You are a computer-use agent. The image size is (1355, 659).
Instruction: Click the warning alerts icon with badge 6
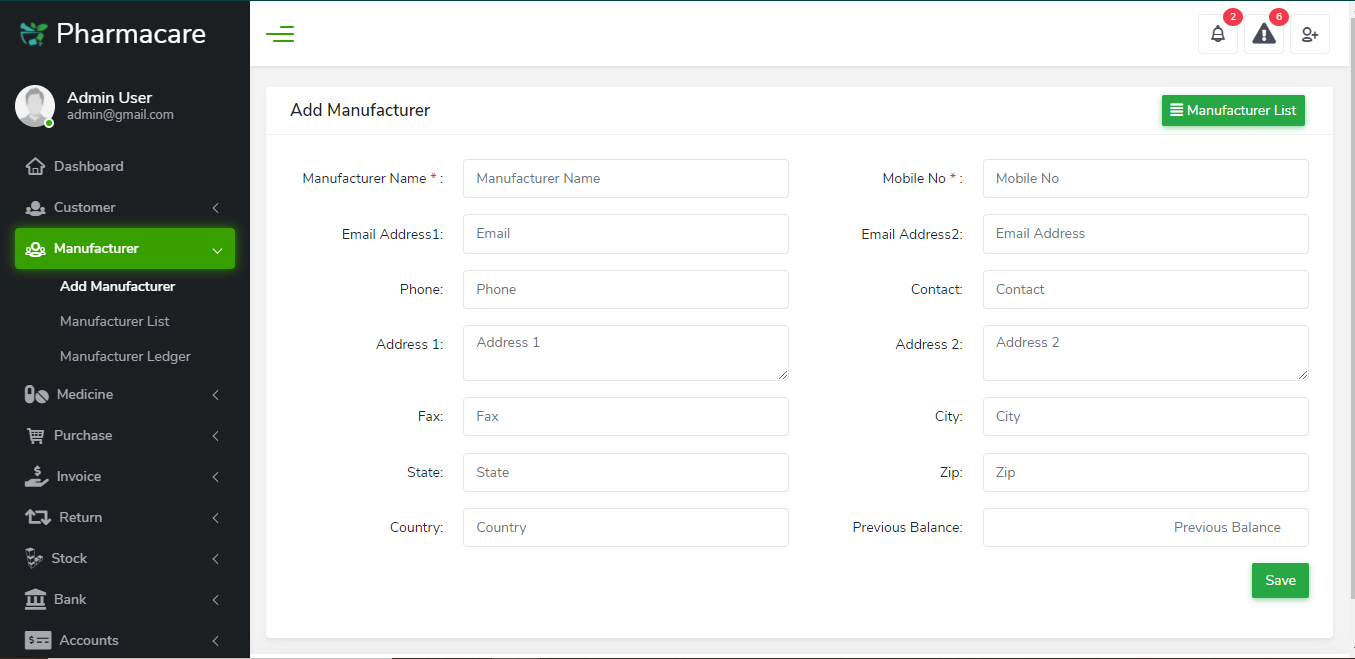(1263, 33)
